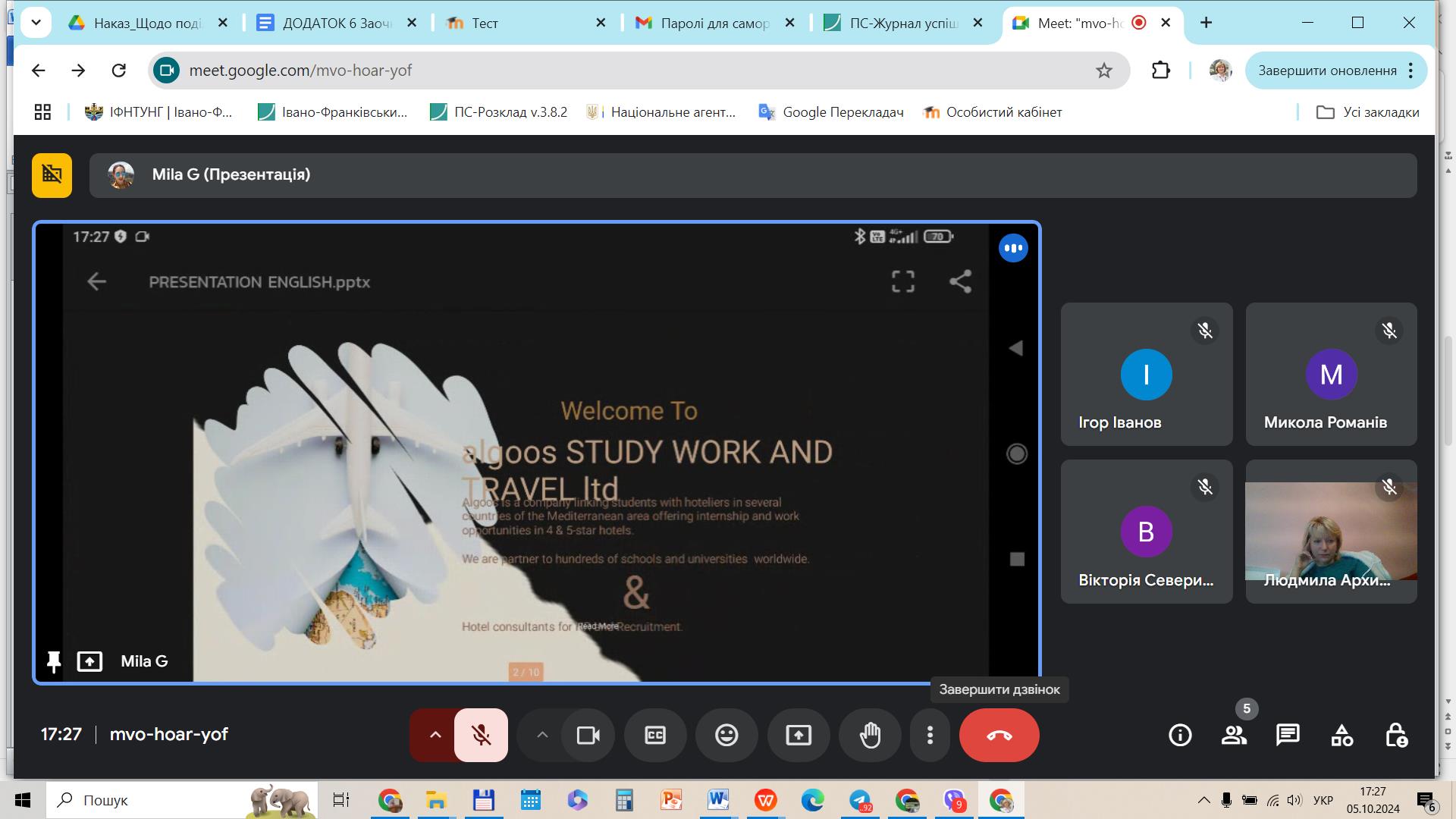Click share icon in shared presentation
This screenshot has height=819, width=1456.
[x=960, y=282]
